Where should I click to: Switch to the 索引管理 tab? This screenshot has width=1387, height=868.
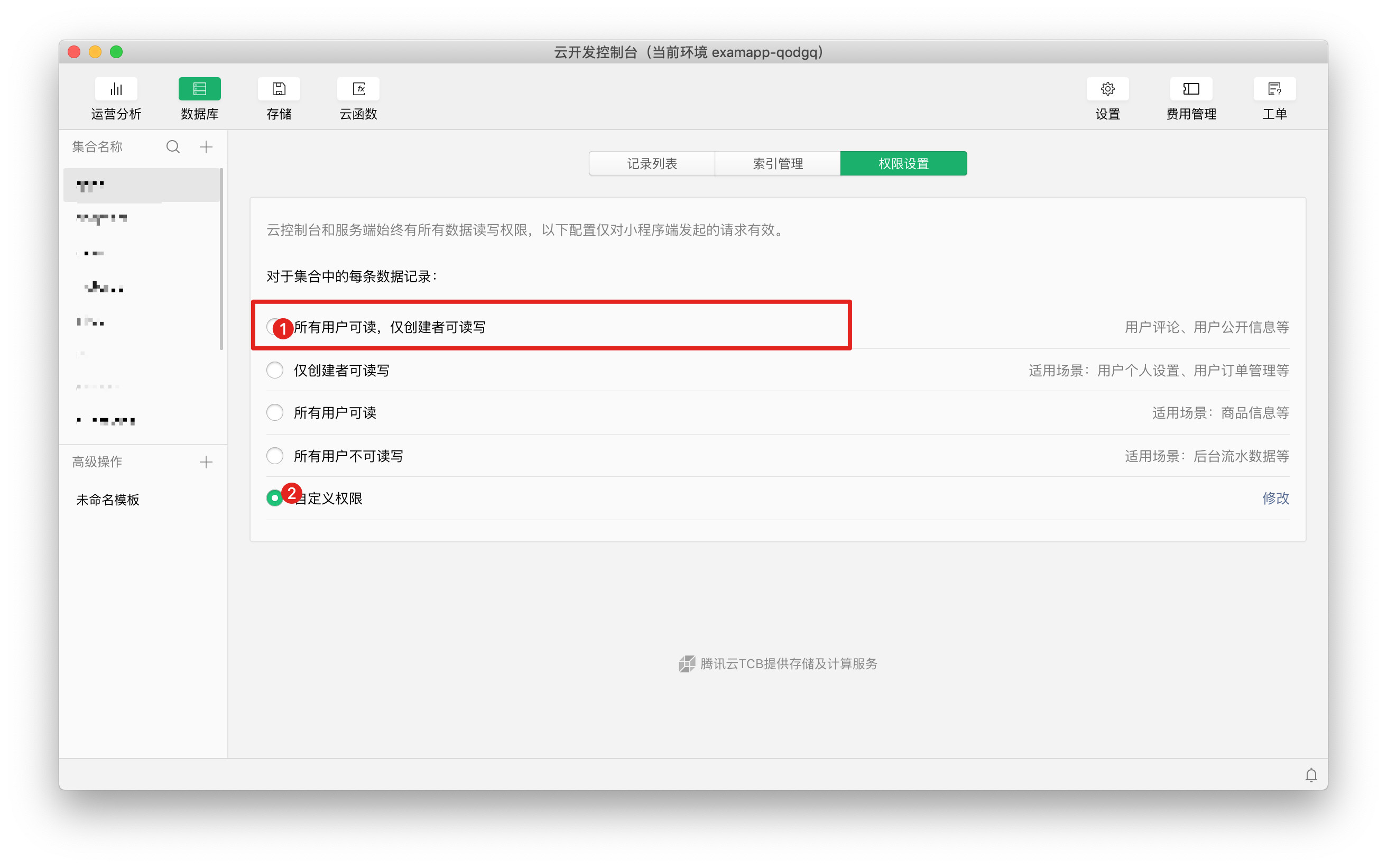tap(778, 164)
